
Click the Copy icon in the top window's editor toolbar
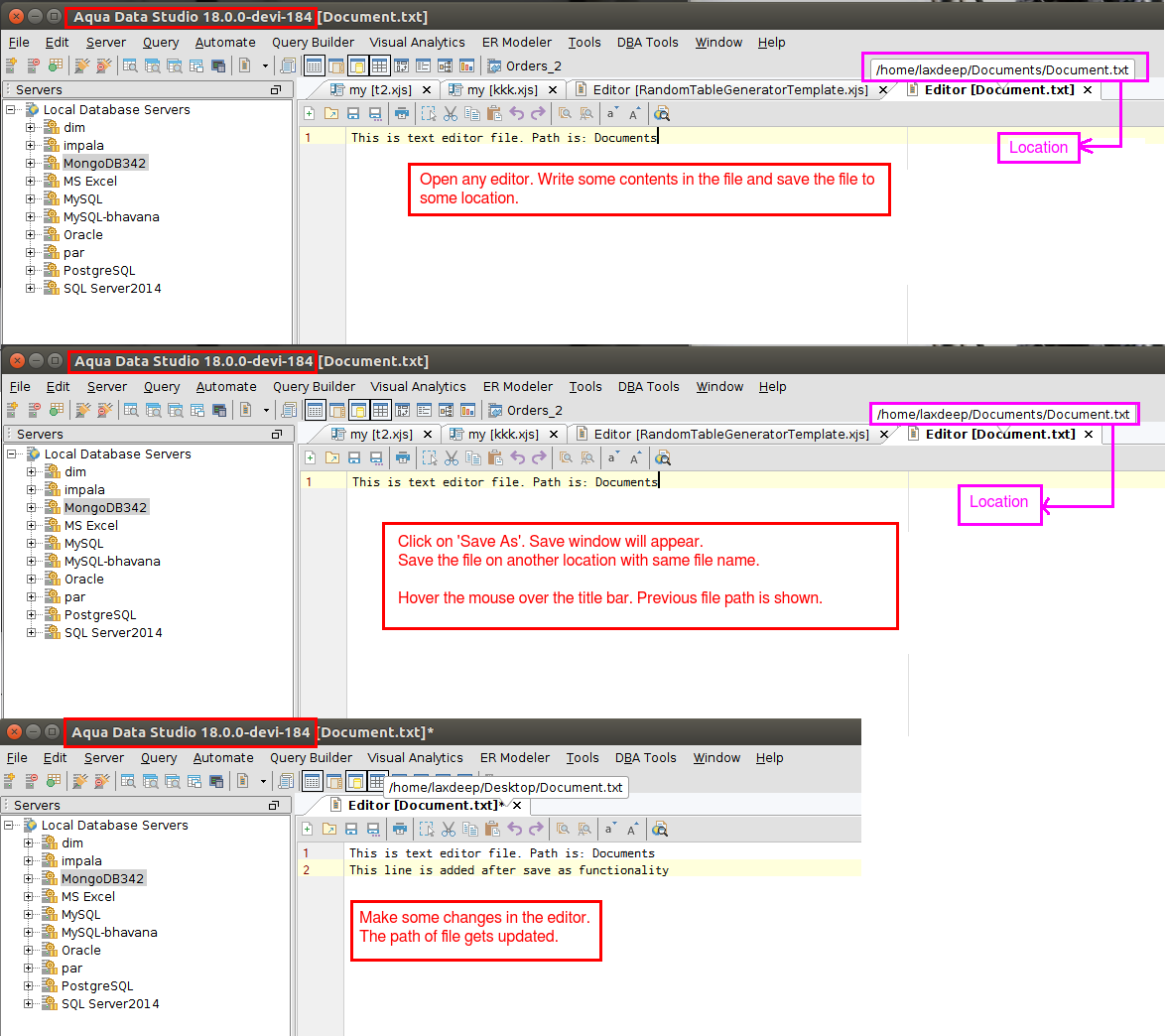(x=472, y=114)
